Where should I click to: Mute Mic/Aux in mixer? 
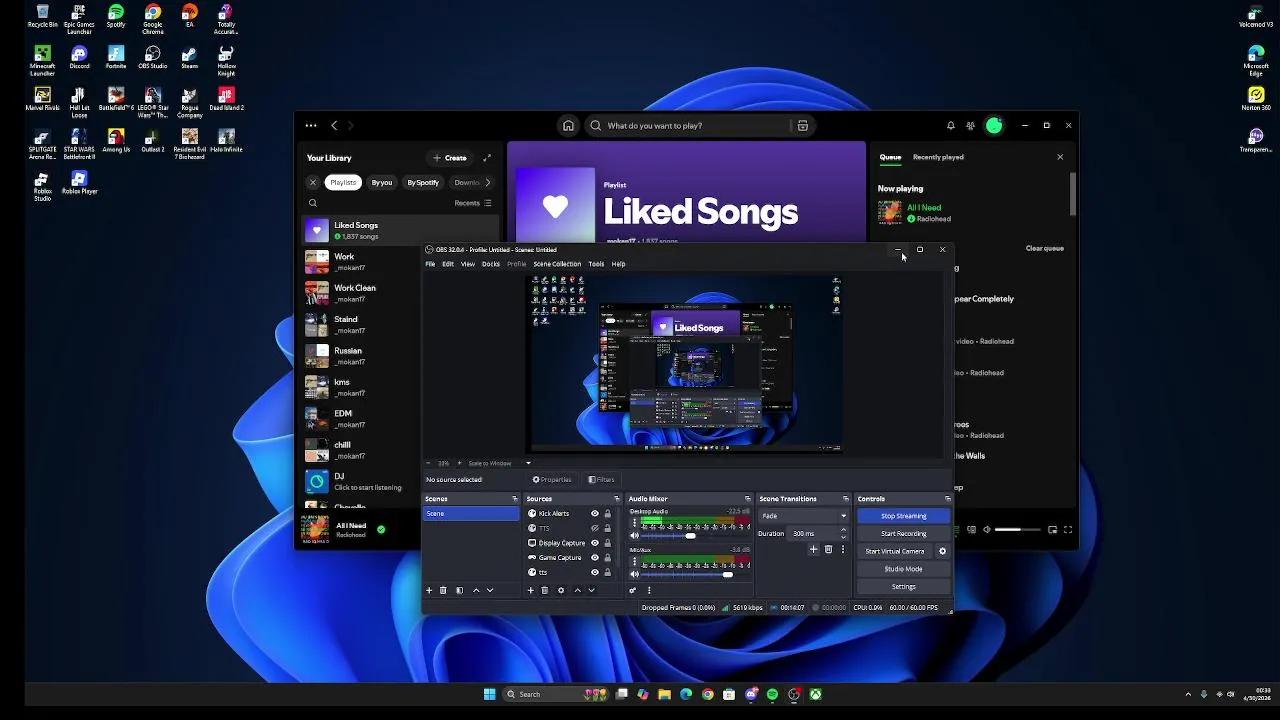(x=634, y=574)
